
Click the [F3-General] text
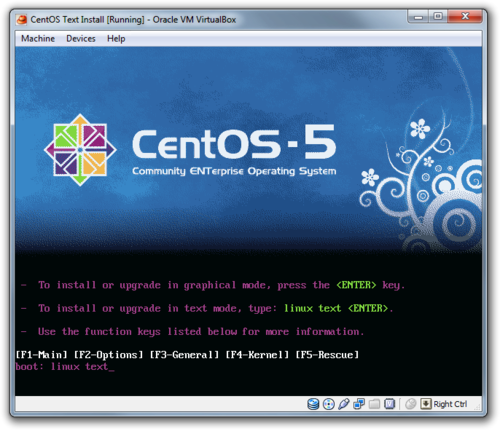184,355
